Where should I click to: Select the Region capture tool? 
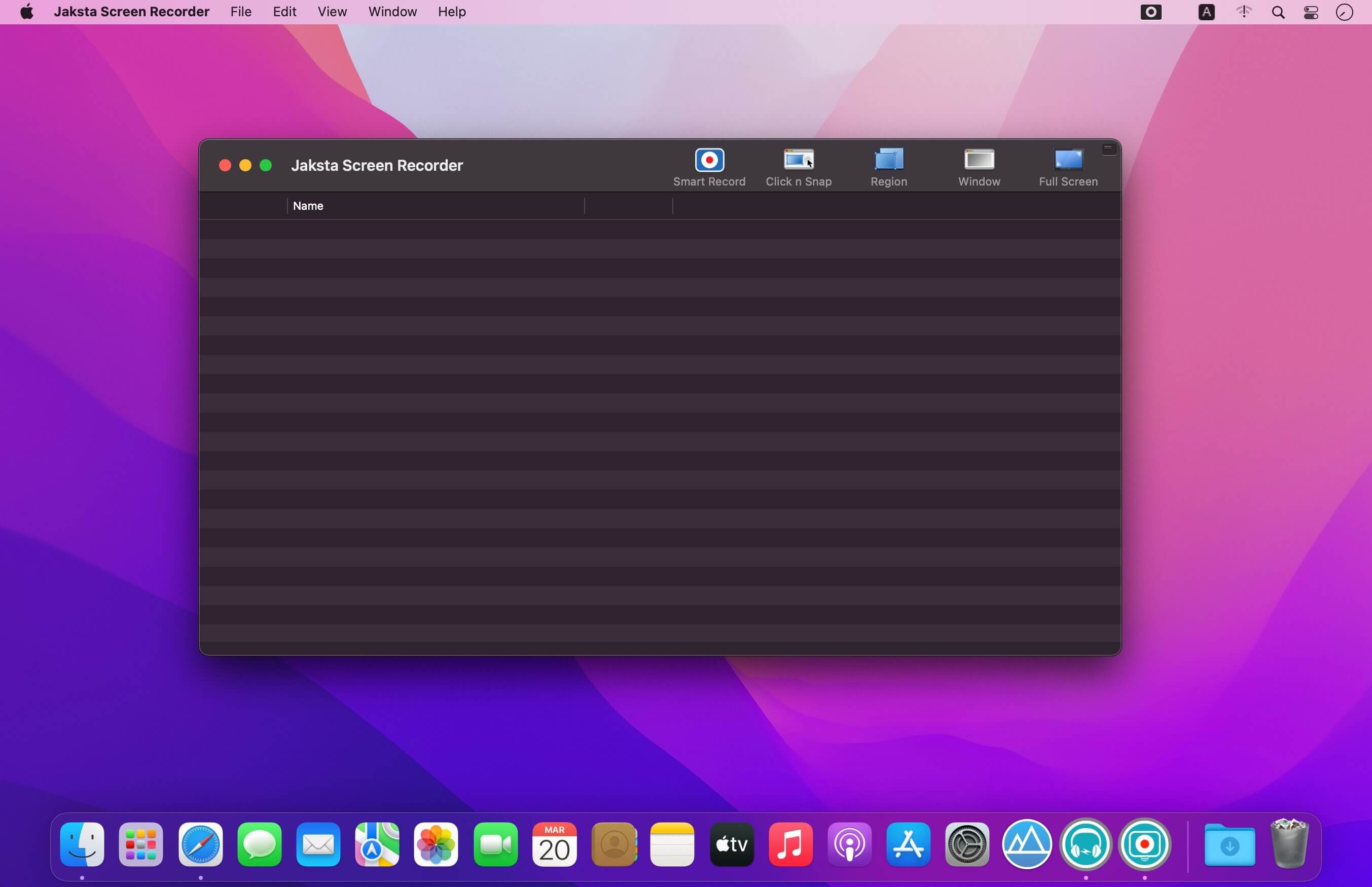(x=888, y=167)
